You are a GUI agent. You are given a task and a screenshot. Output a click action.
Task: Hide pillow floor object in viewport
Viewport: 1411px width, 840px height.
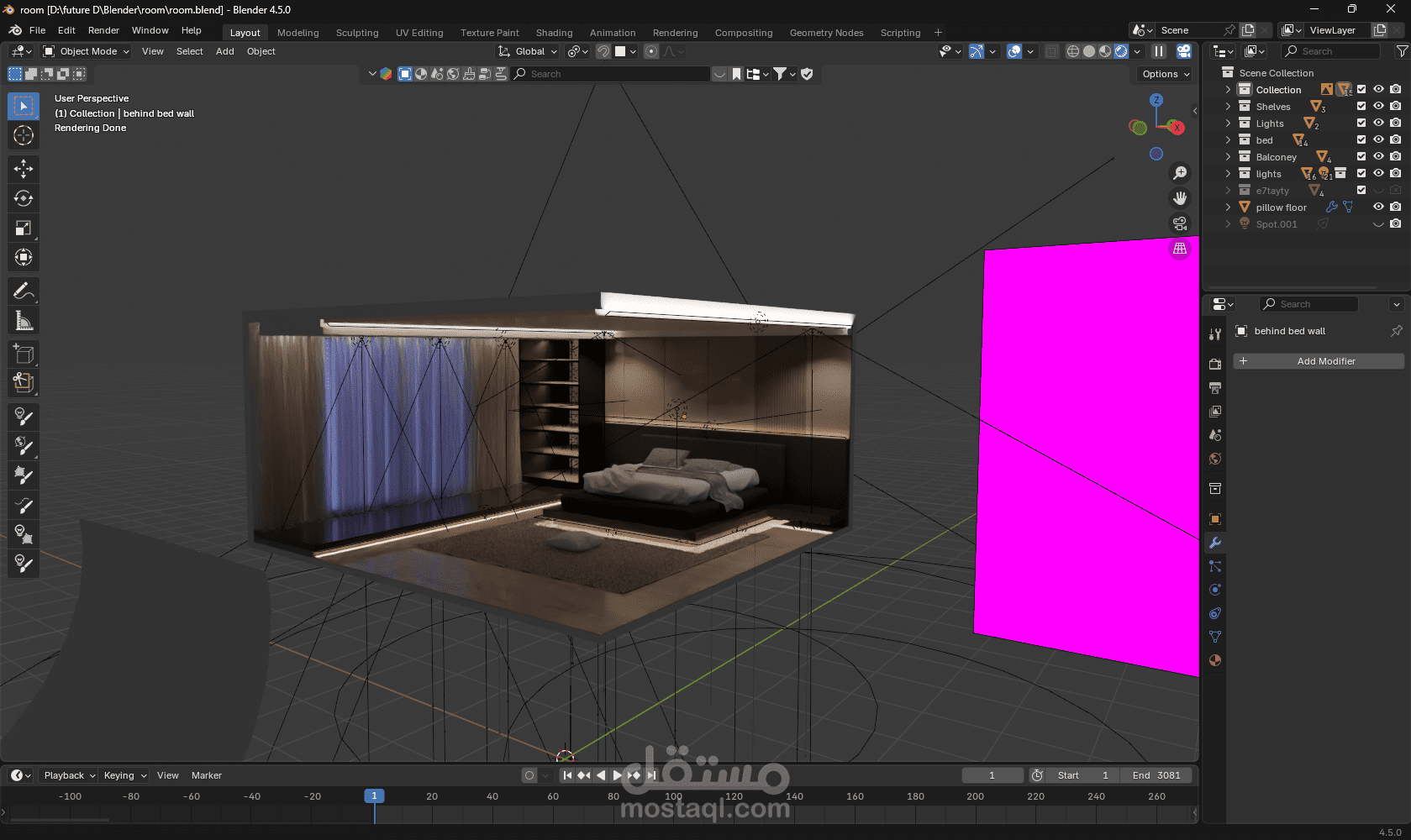click(1378, 207)
